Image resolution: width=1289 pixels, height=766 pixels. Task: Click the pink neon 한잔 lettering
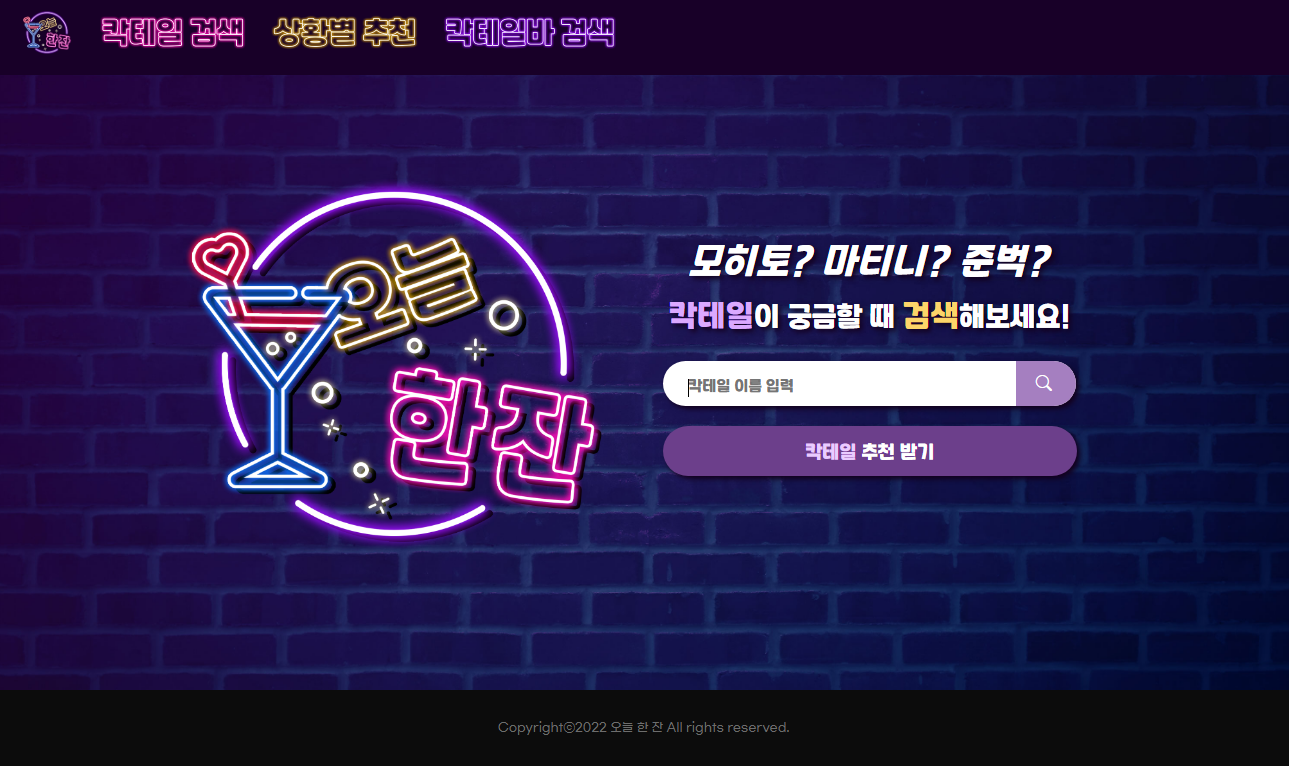[x=490, y=435]
